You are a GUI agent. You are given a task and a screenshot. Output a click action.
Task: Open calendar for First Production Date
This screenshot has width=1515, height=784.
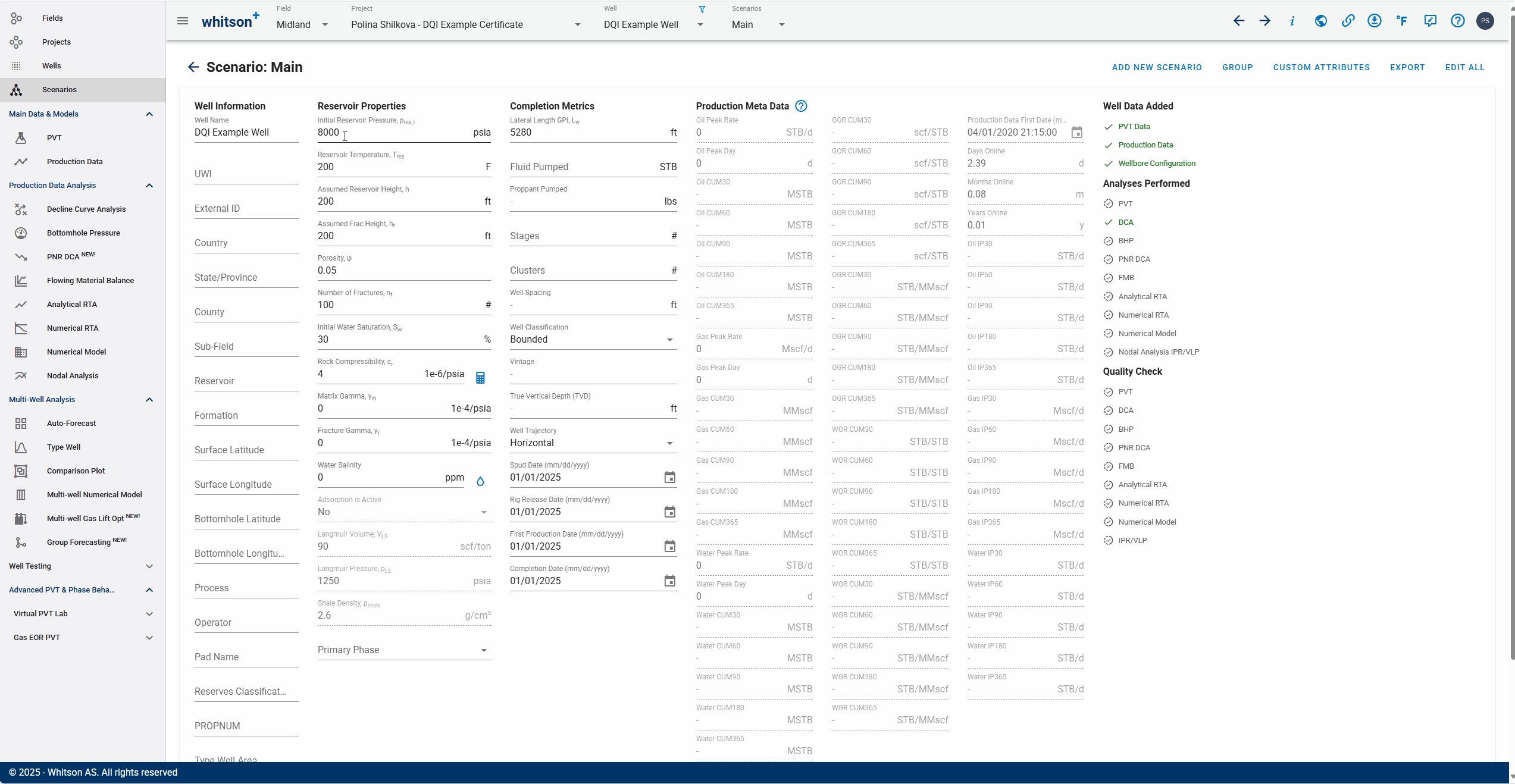(x=670, y=546)
